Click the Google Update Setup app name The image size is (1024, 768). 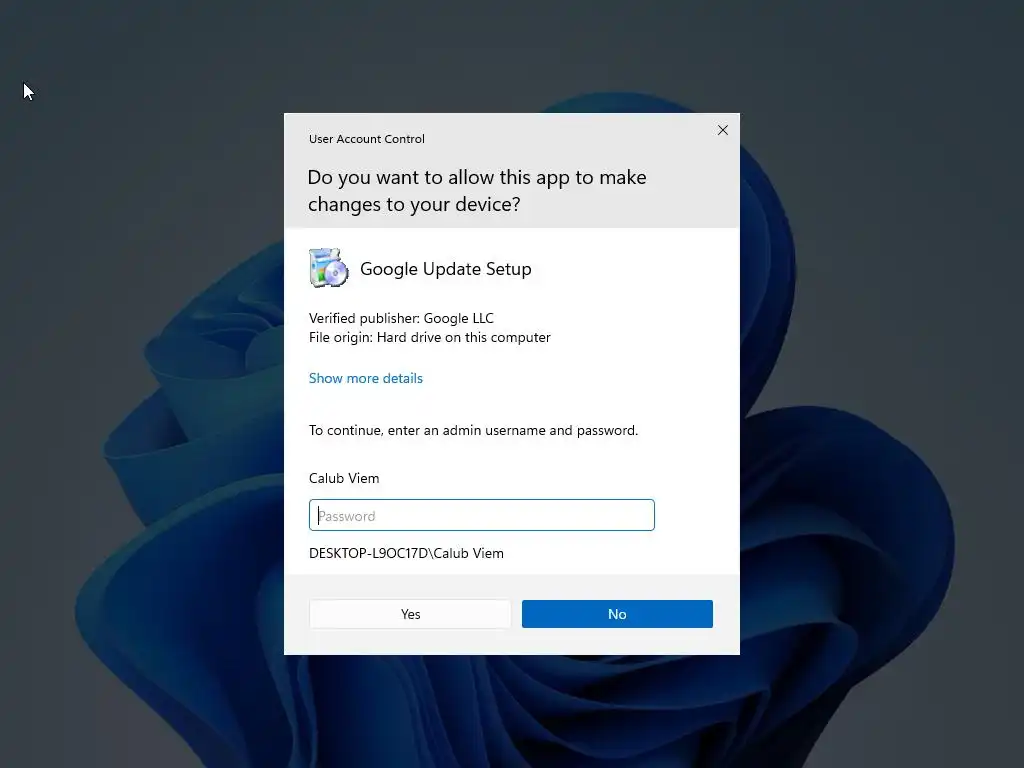tap(446, 269)
